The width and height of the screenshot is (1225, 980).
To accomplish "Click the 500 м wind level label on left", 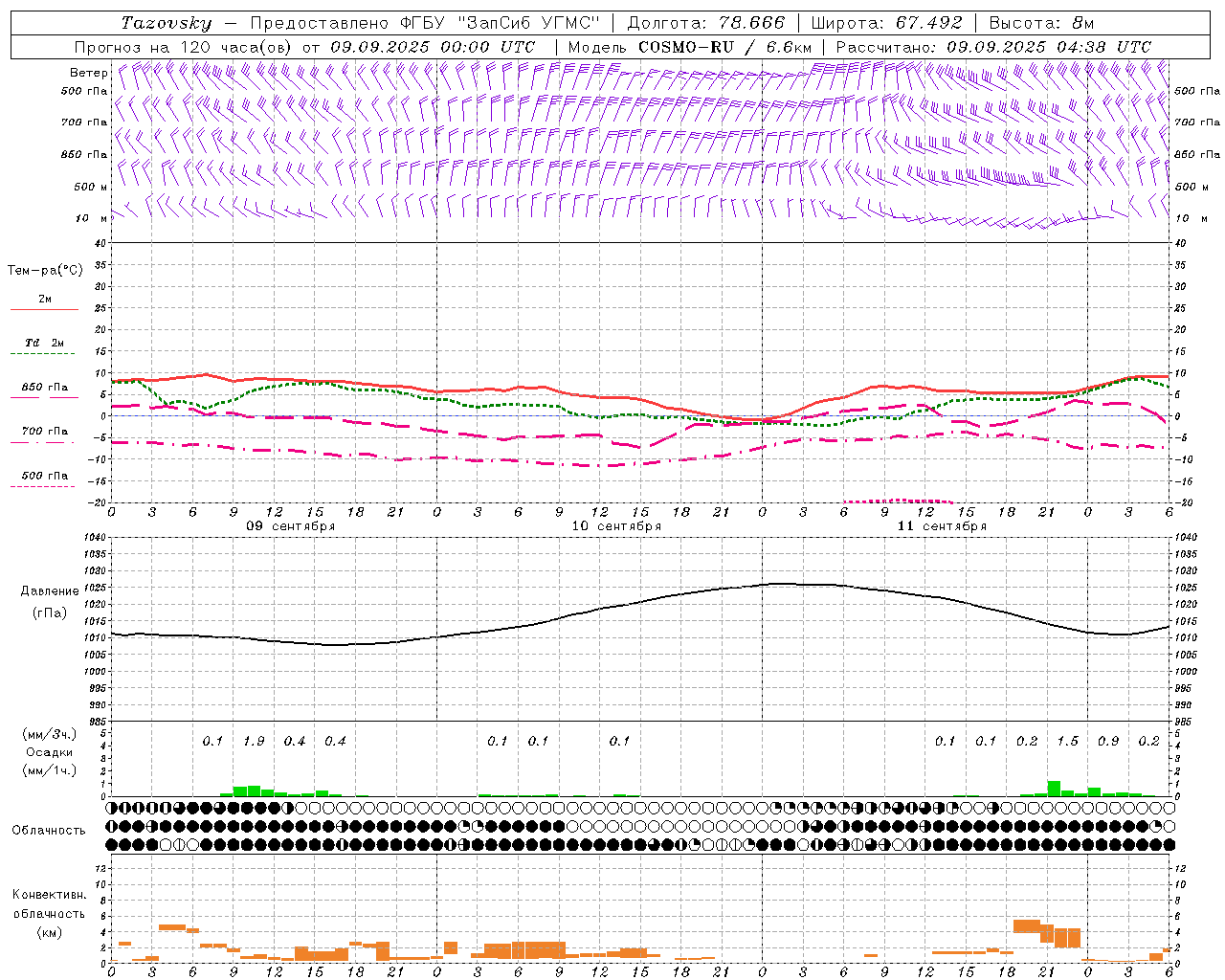I will [x=91, y=187].
